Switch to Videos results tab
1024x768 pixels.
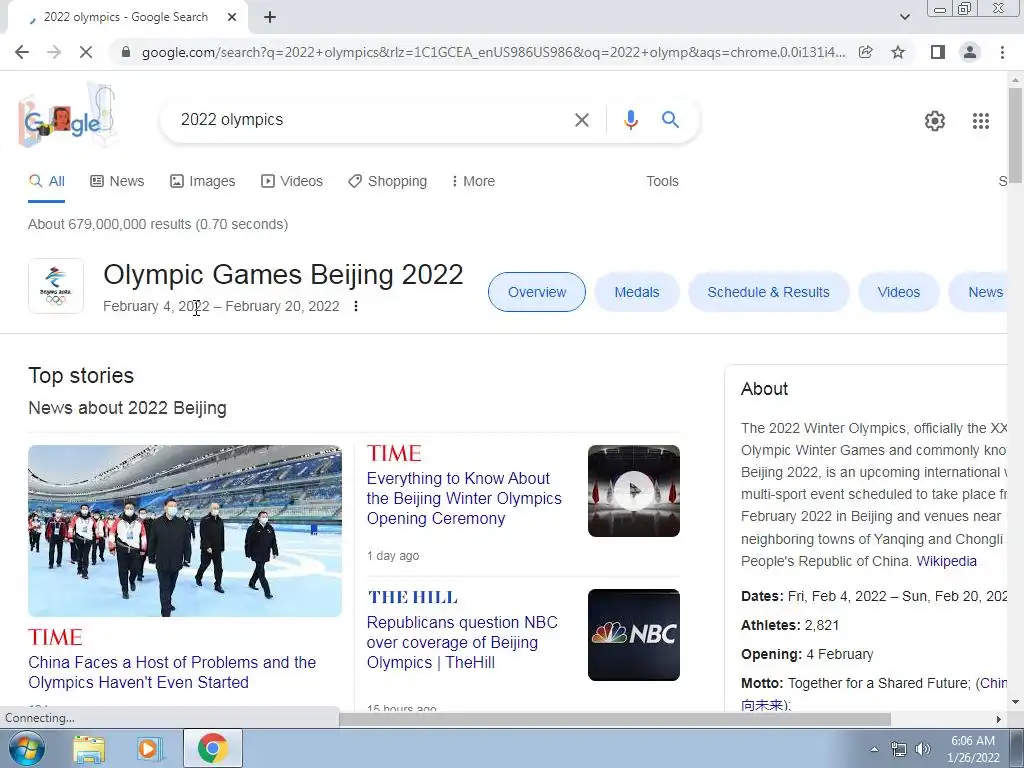(292, 182)
